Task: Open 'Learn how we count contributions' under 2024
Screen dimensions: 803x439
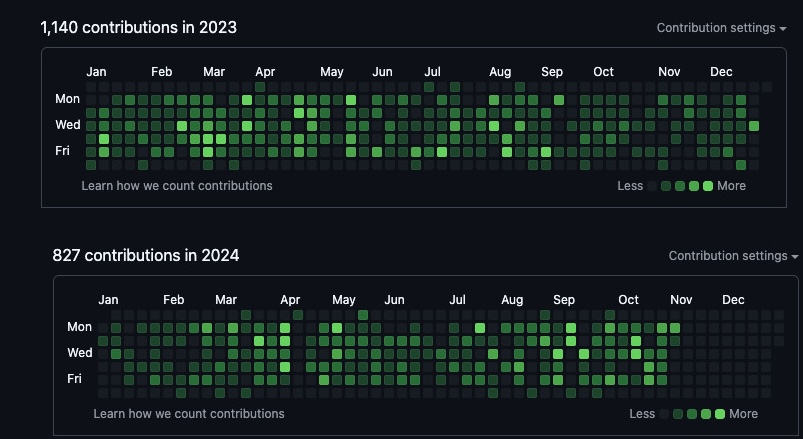Action: [189, 414]
